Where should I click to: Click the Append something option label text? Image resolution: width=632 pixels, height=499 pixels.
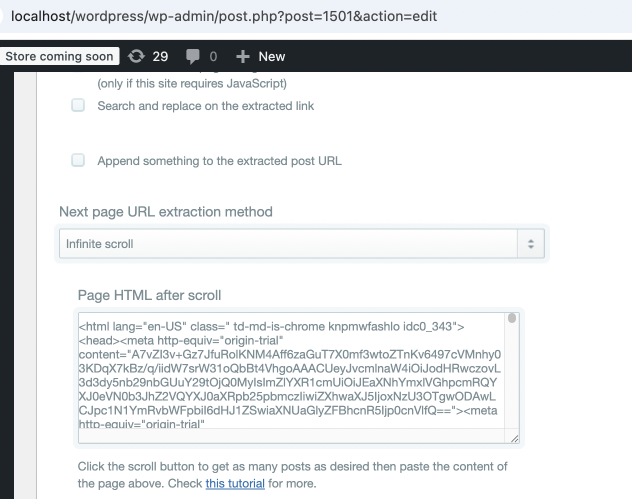(219, 160)
